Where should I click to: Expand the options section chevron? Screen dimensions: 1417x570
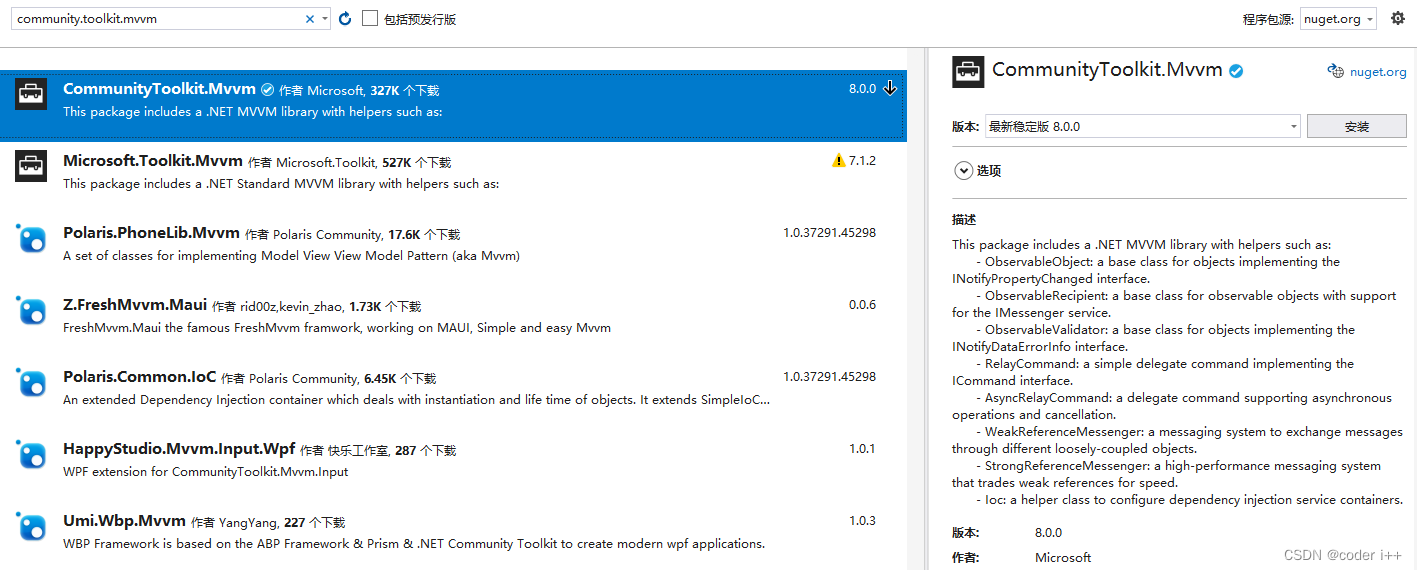point(964,171)
